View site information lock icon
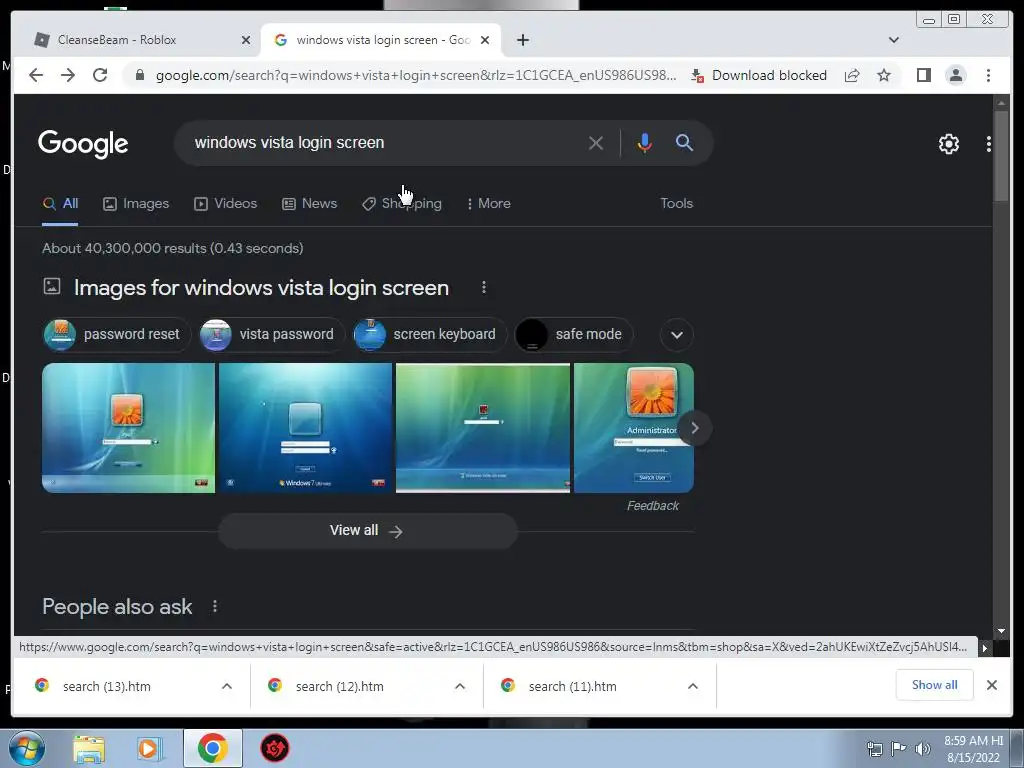 [x=139, y=75]
